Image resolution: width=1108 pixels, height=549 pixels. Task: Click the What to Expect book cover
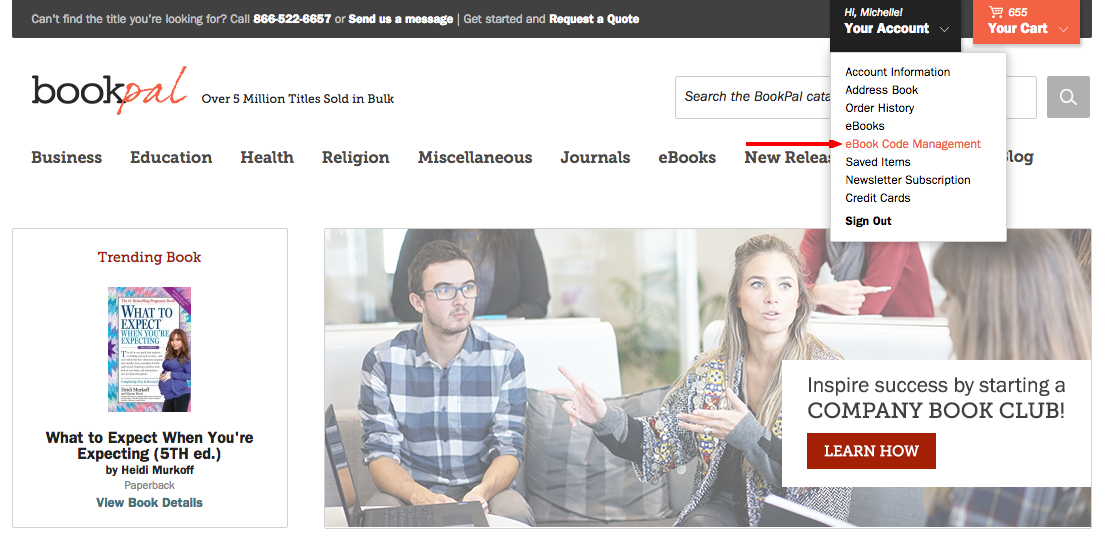(x=149, y=349)
